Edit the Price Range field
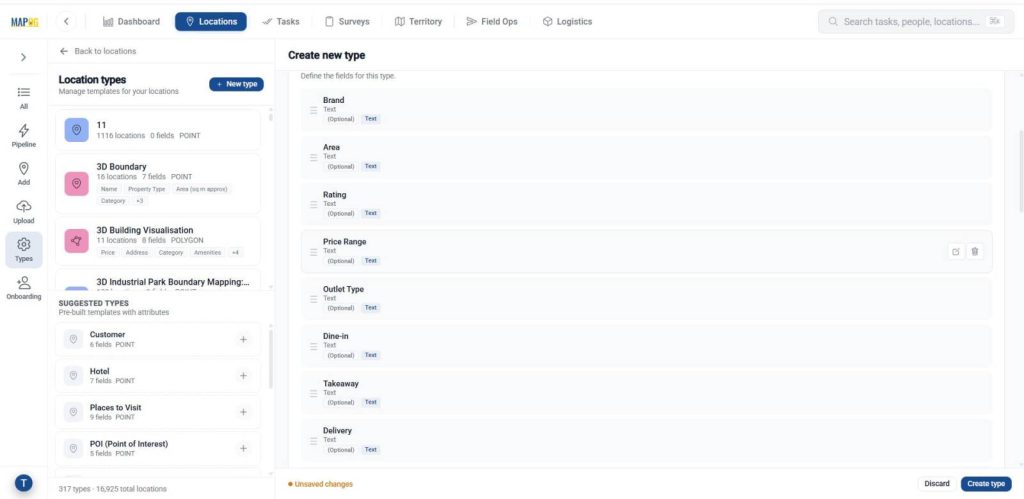Viewport: 1024px width, 499px height. tap(955, 251)
